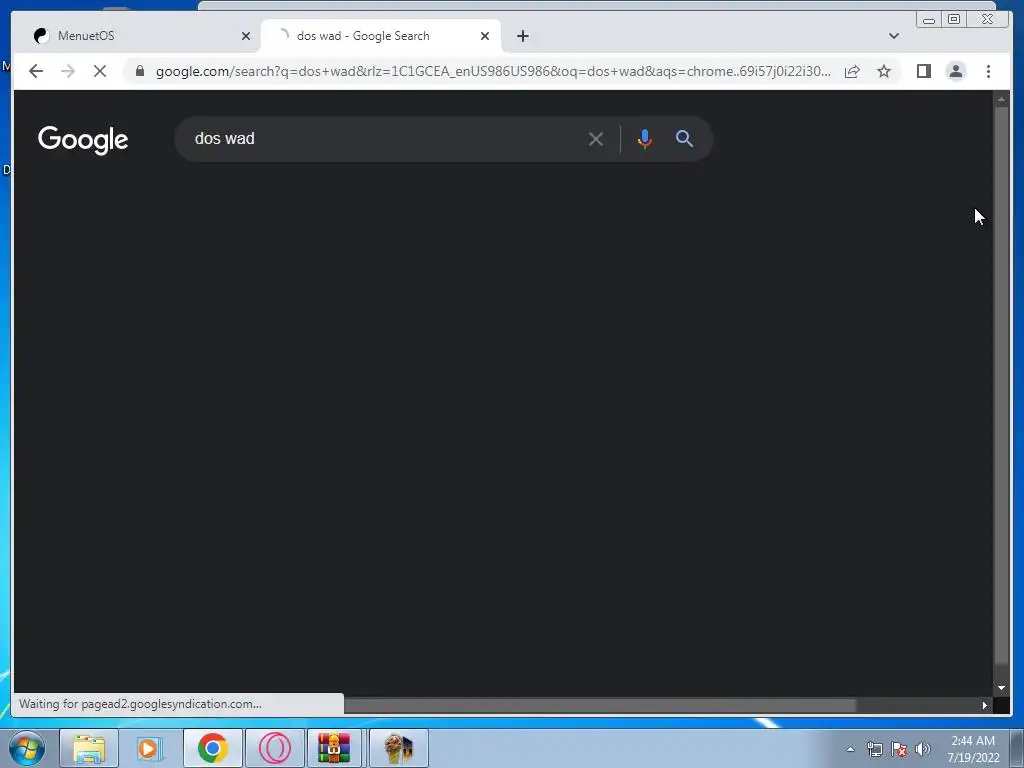Open Action Center flag icon

pos(899,749)
